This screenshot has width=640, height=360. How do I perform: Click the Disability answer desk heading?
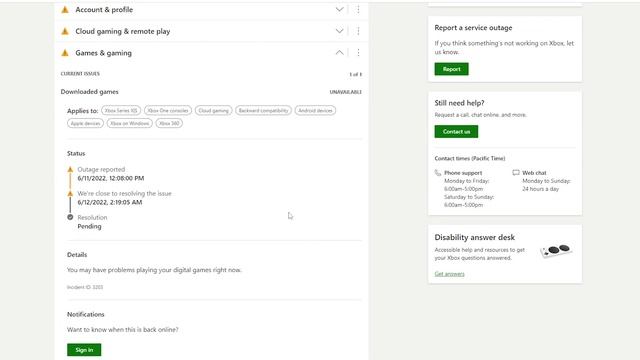click(474, 237)
